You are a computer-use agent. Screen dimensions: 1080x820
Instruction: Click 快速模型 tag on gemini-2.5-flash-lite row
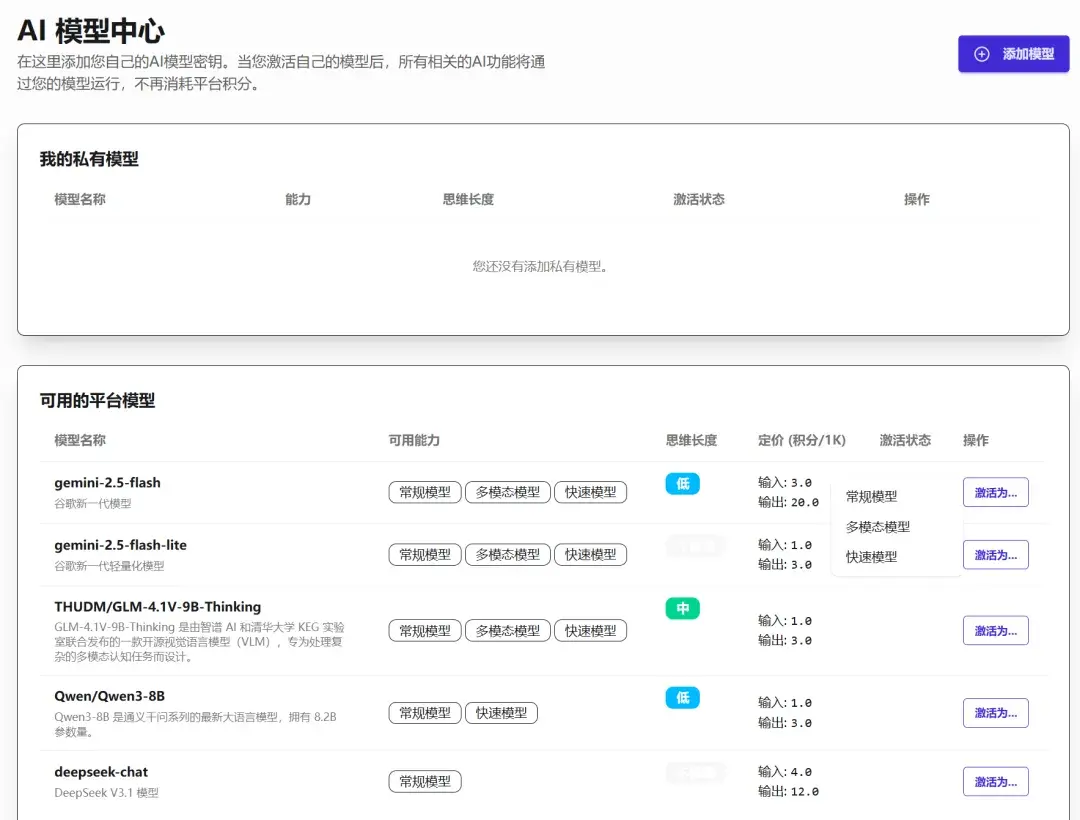pos(590,555)
